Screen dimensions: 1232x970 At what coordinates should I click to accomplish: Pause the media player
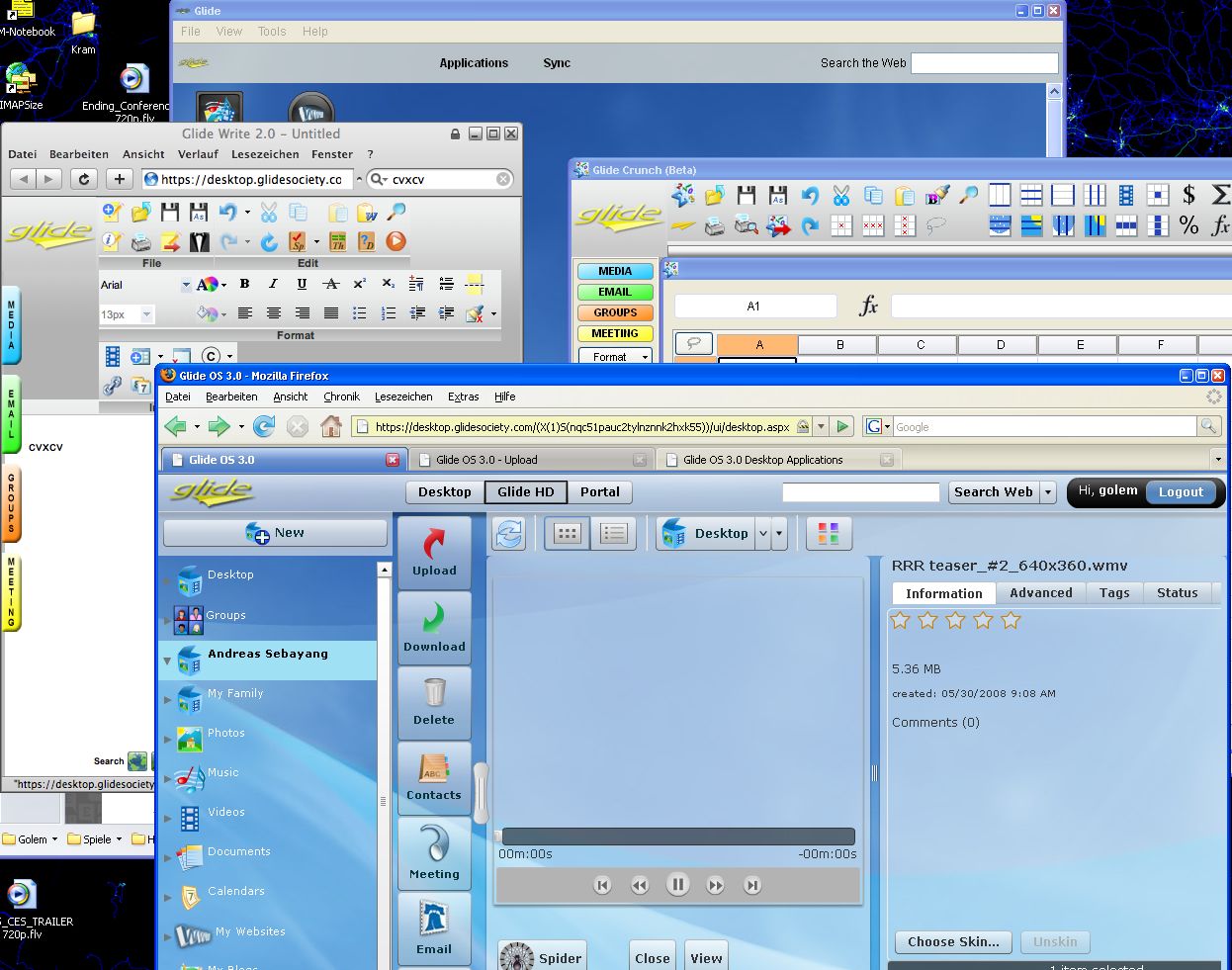coord(677,885)
